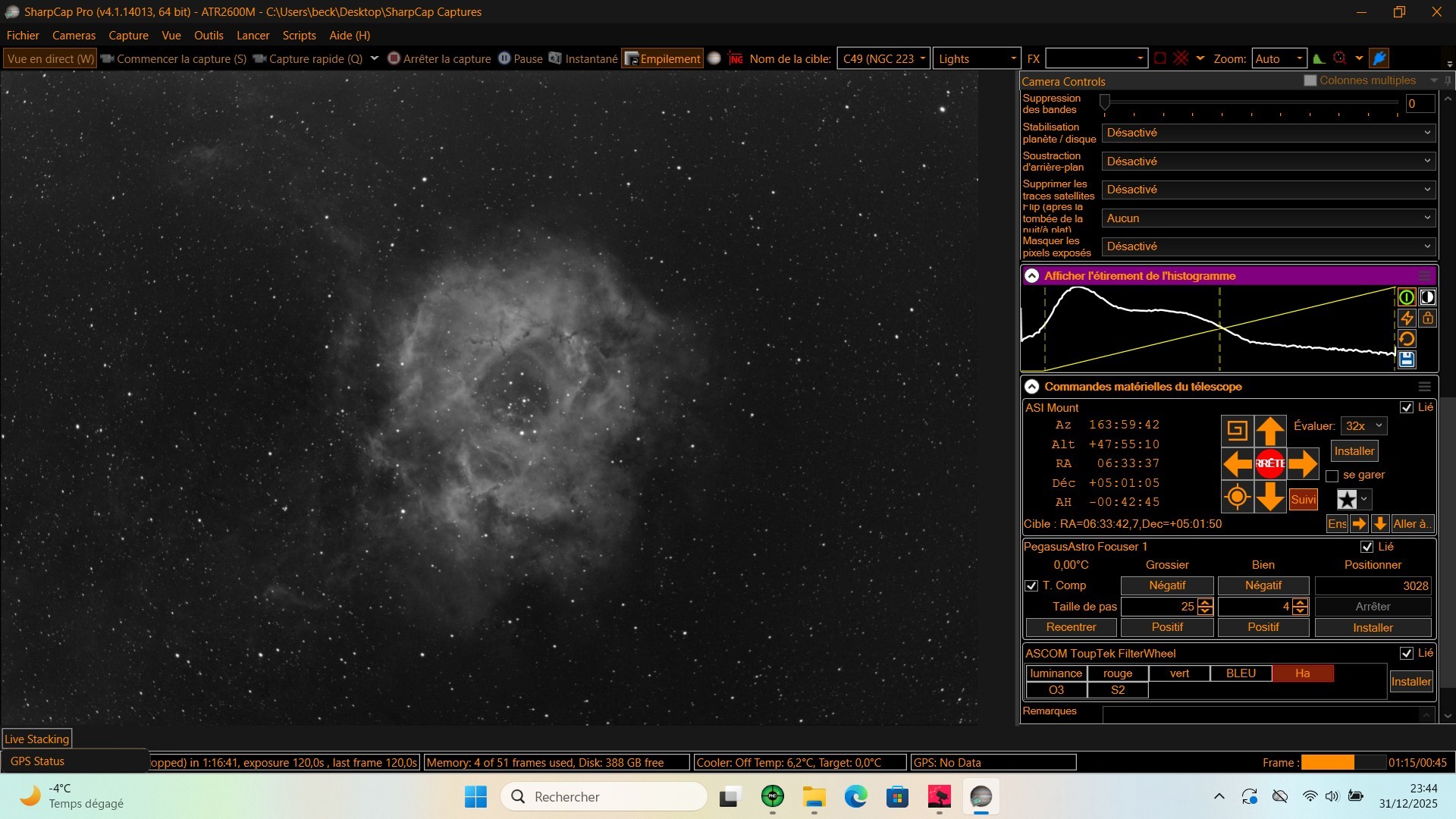Click the Recentrer focuser button
The width and height of the screenshot is (1456, 819).
tap(1071, 627)
